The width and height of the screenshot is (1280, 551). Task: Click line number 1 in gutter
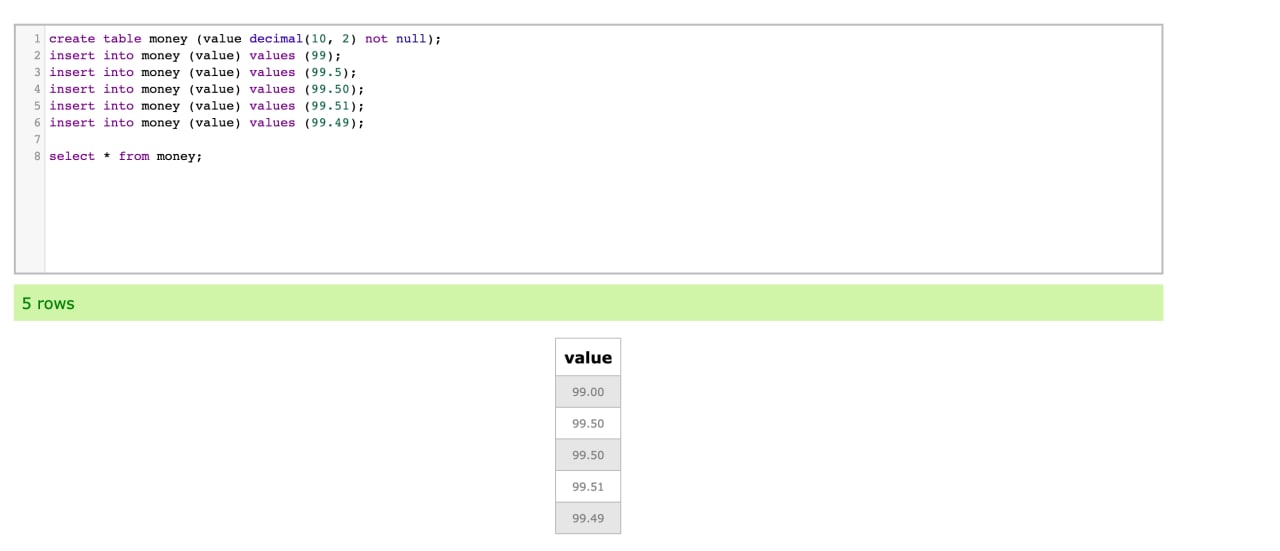(37, 39)
